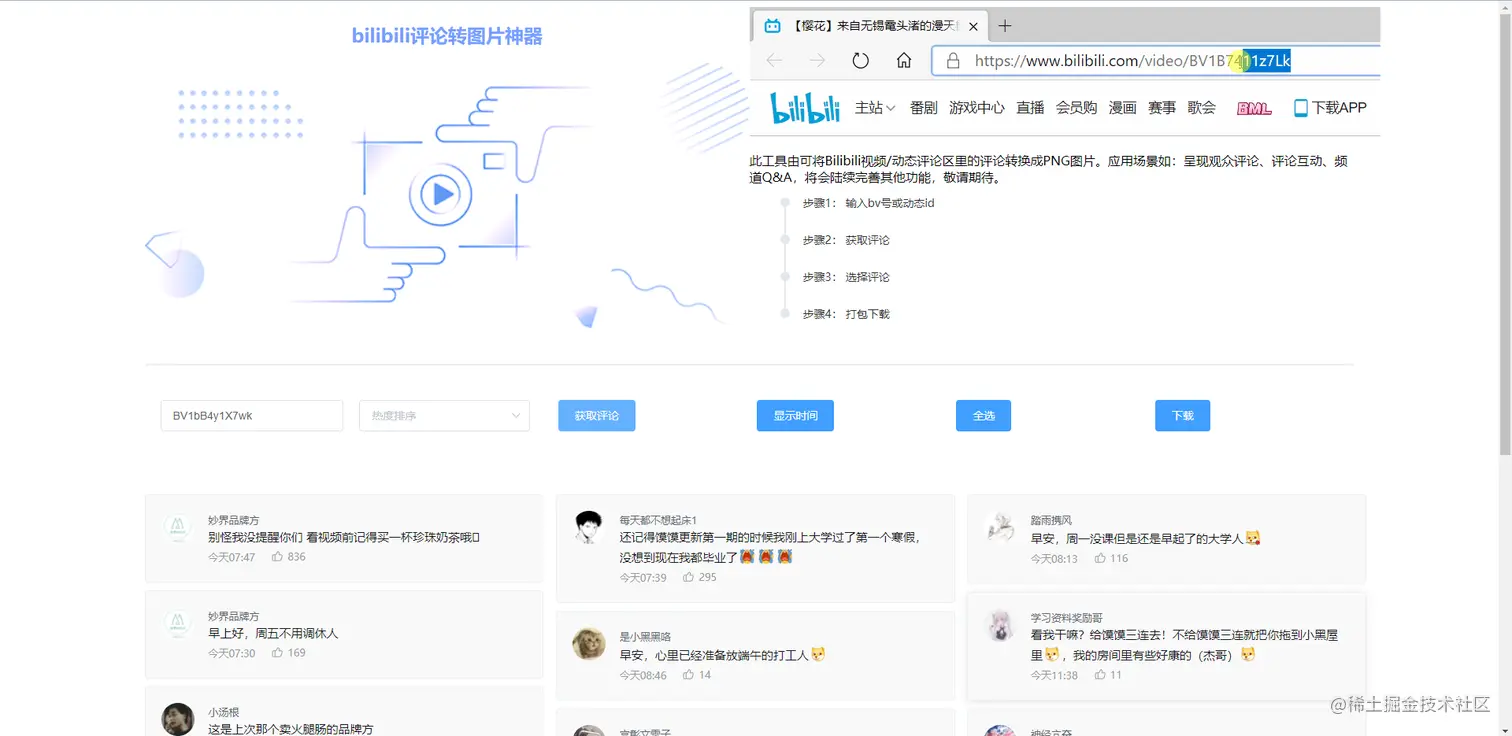This screenshot has height=736, width=1512.
Task: Close the 【樱花】 browser tab
Action: tap(974, 26)
